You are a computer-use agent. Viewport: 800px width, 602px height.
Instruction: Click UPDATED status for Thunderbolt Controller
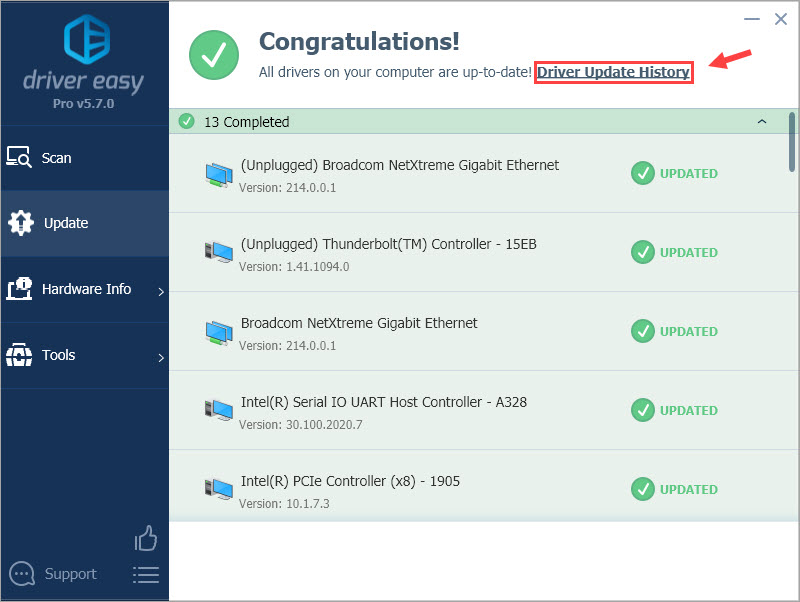pyautogui.click(x=674, y=253)
